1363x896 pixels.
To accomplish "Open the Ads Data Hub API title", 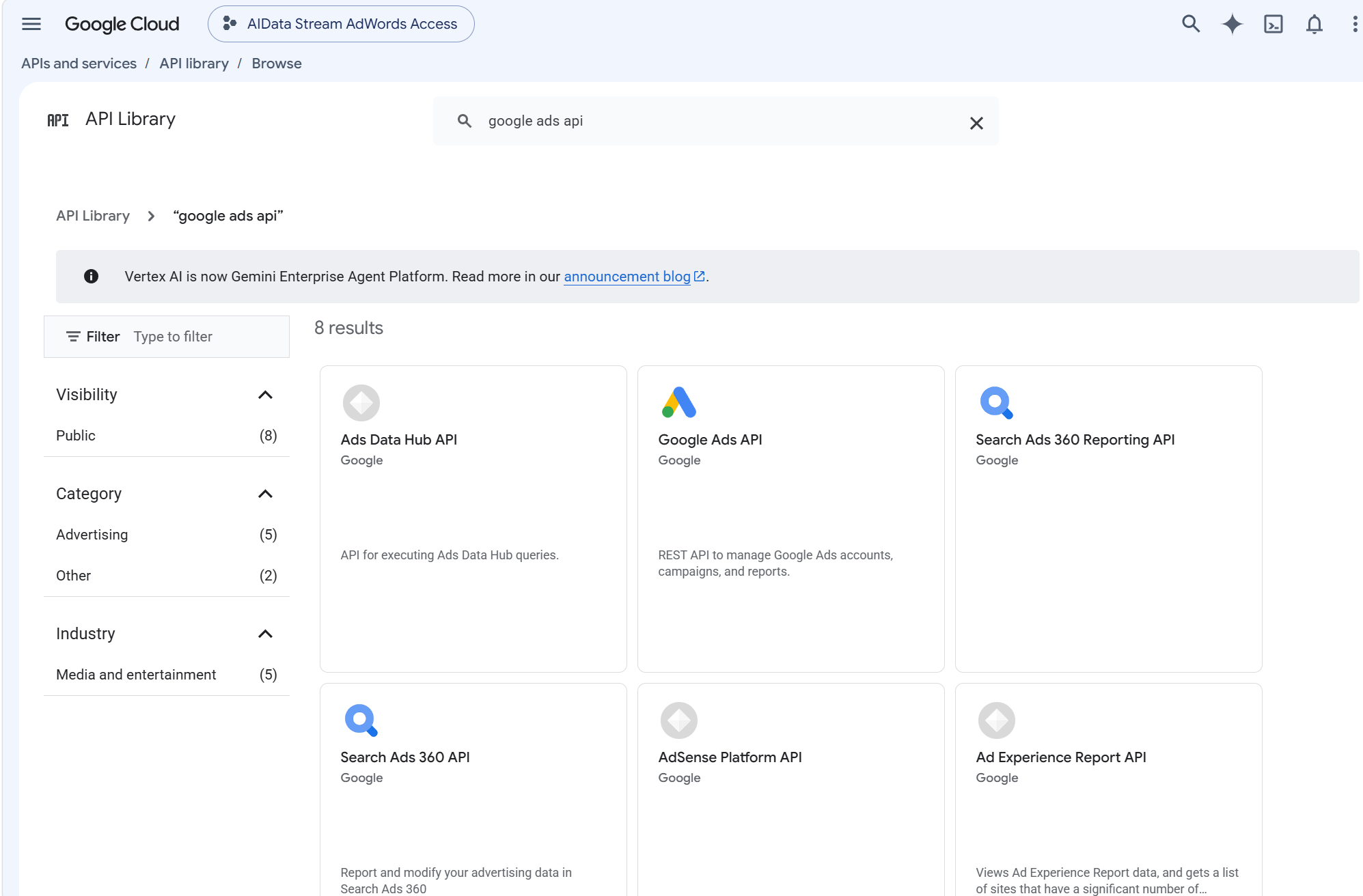I will point(399,440).
